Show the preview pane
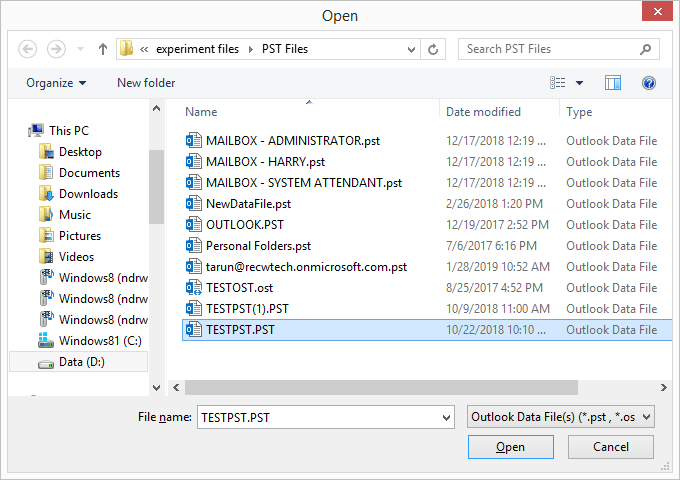680x480 pixels. coord(613,83)
